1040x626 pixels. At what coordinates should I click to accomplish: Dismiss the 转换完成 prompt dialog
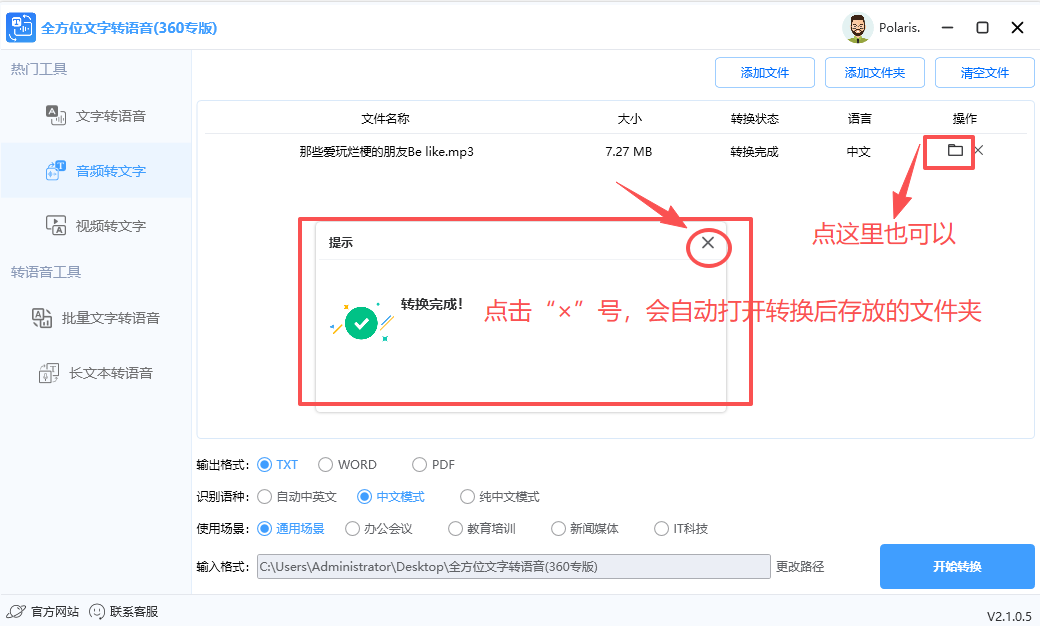coord(708,244)
